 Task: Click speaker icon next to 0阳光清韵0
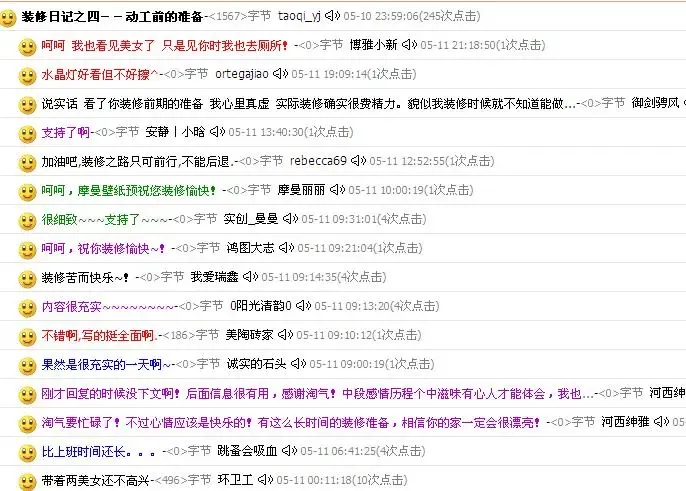tap(304, 306)
